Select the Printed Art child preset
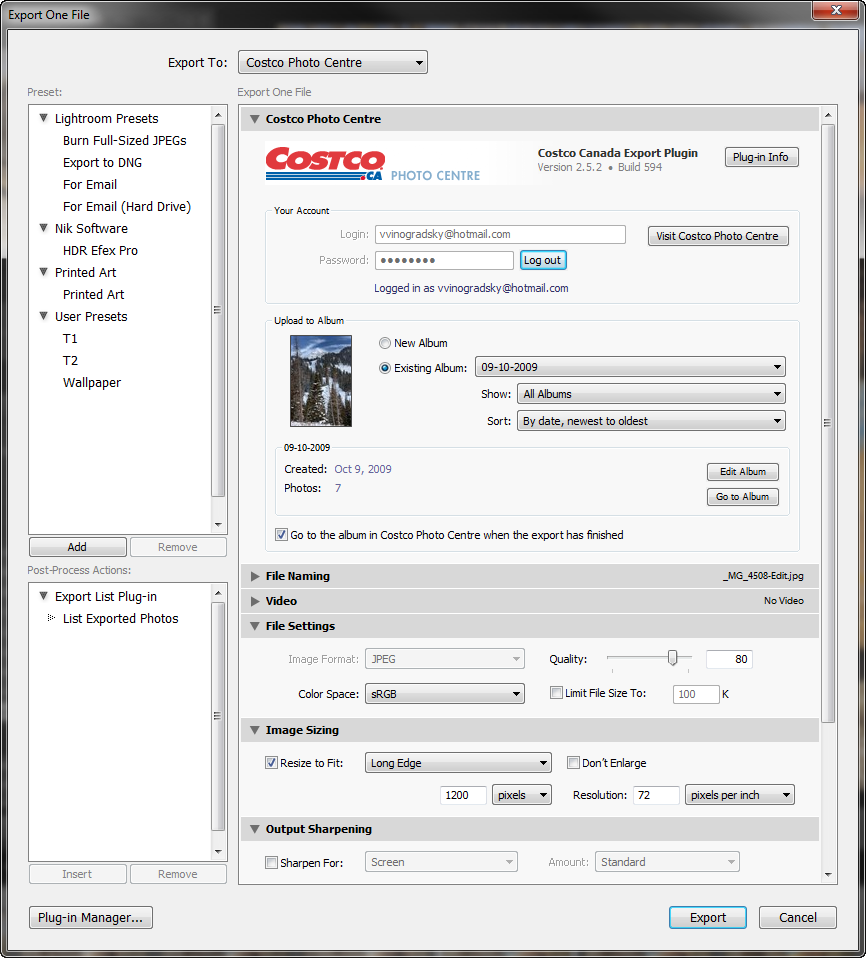Image resolution: width=866 pixels, height=958 pixels. click(x=94, y=294)
